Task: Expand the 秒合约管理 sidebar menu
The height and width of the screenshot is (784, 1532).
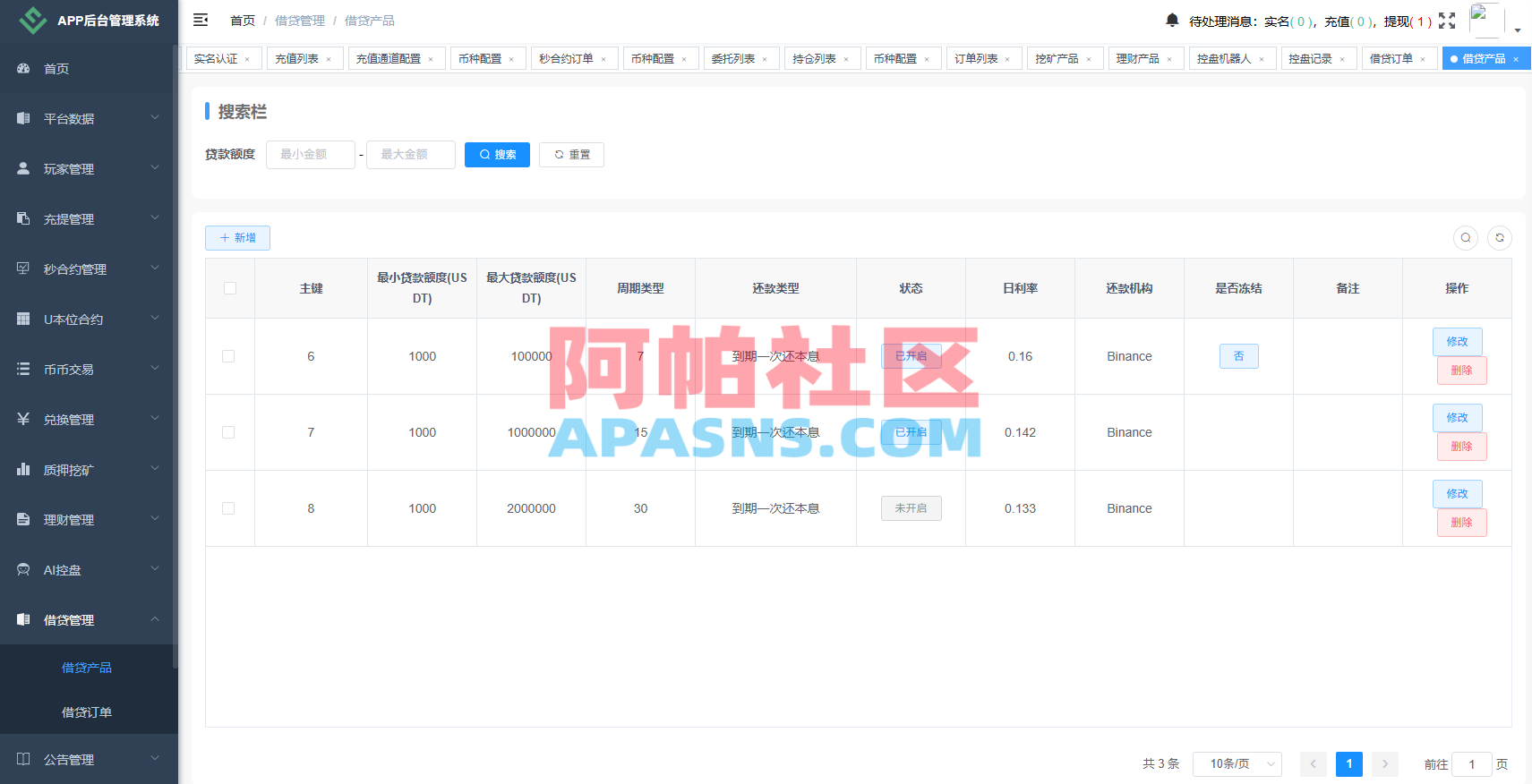Action: click(89, 268)
